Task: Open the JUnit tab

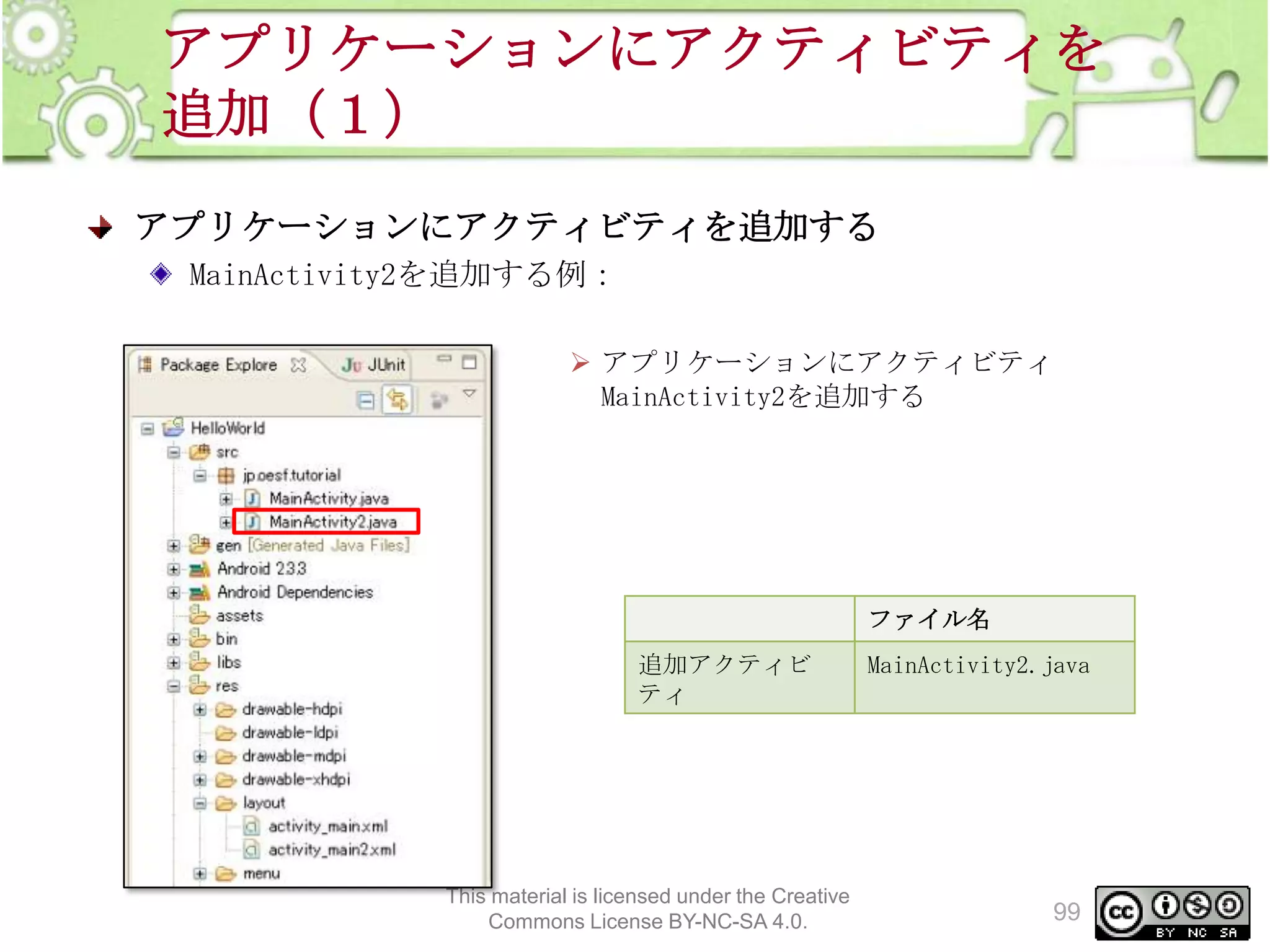Action: [x=373, y=365]
